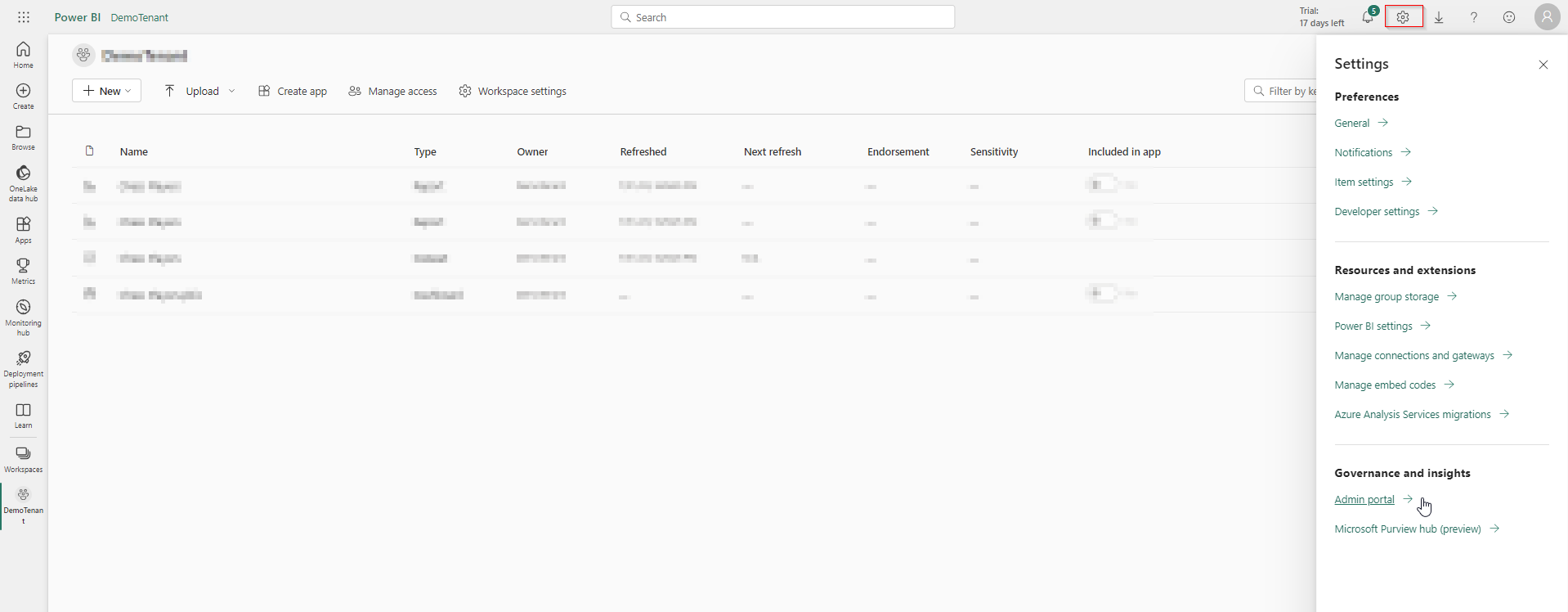This screenshot has width=1568, height=612.
Task: Click the feedback smiley icon
Action: [x=1509, y=17]
